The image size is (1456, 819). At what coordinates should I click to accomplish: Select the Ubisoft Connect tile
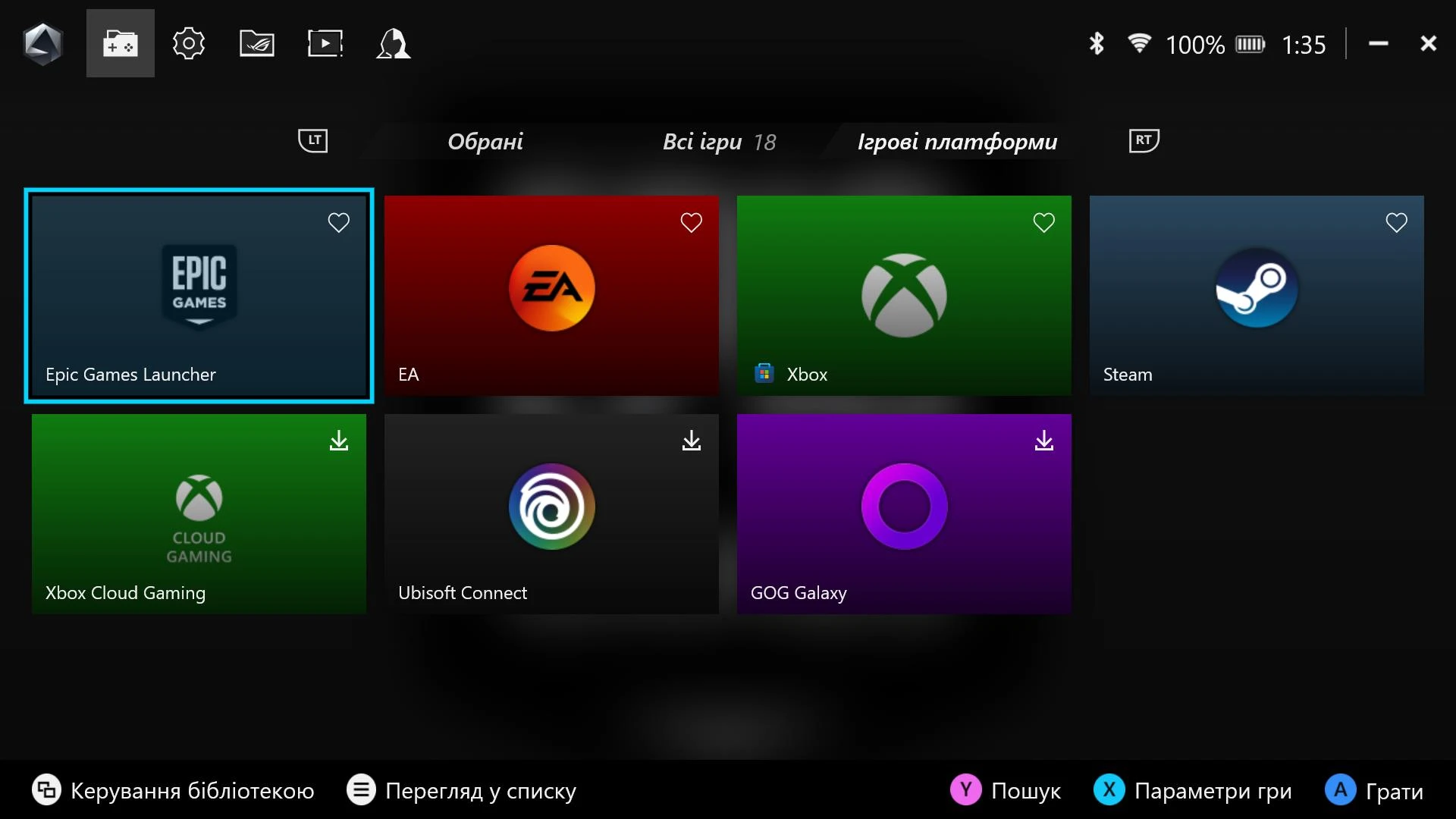(x=551, y=514)
